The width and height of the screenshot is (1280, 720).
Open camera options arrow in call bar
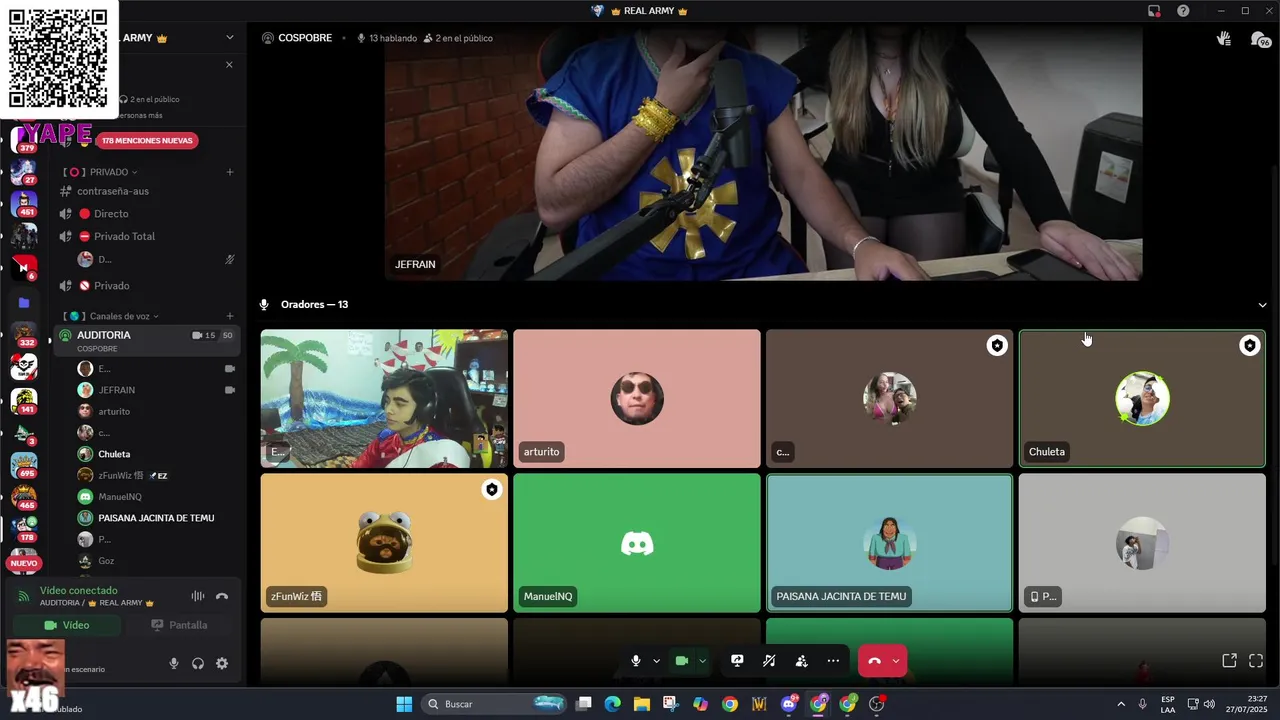[x=702, y=661]
